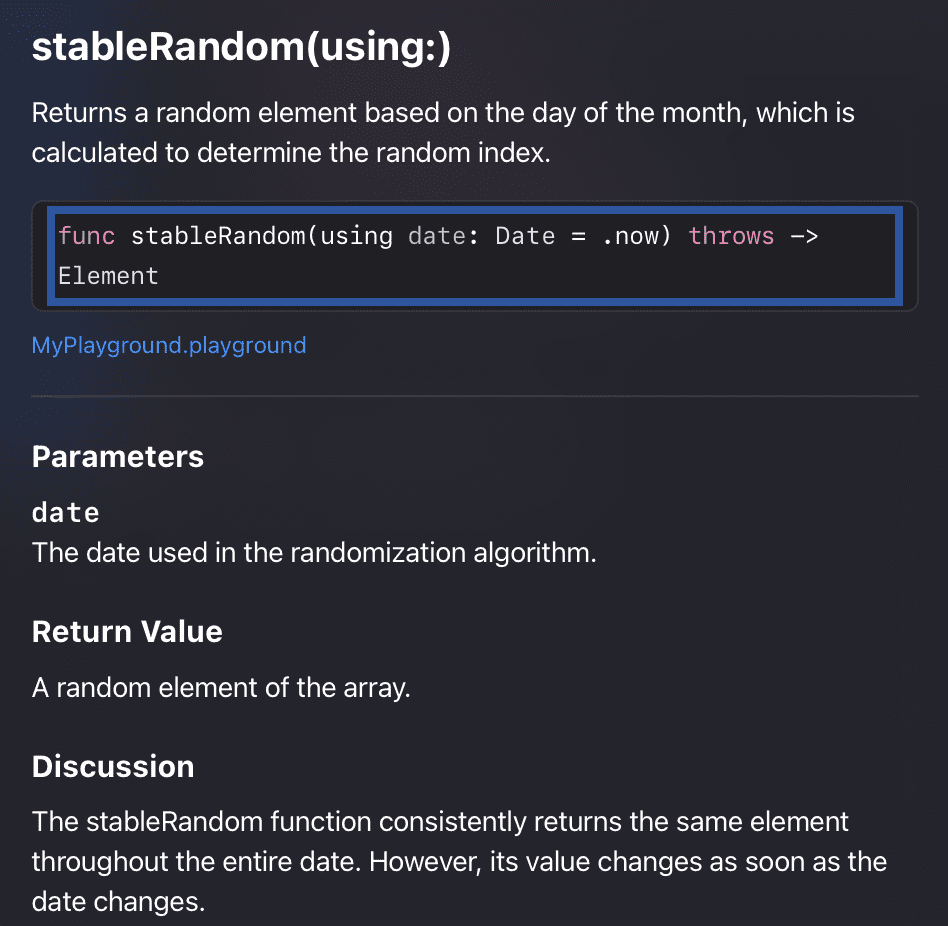The width and height of the screenshot is (948, 926).
Task: Click the Discussion section heading
Action: click(x=113, y=766)
